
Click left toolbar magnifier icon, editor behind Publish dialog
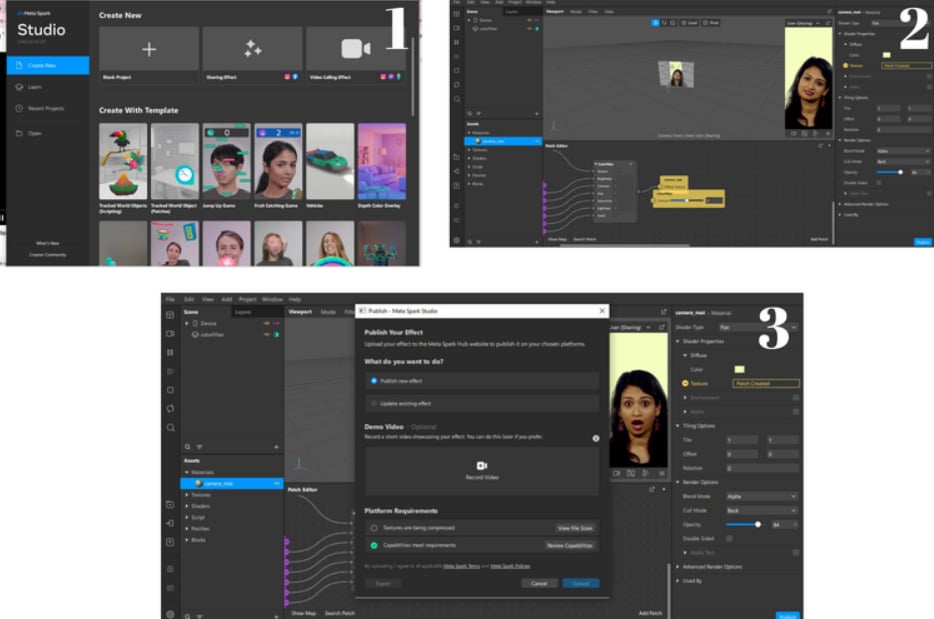click(x=170, y=428)
